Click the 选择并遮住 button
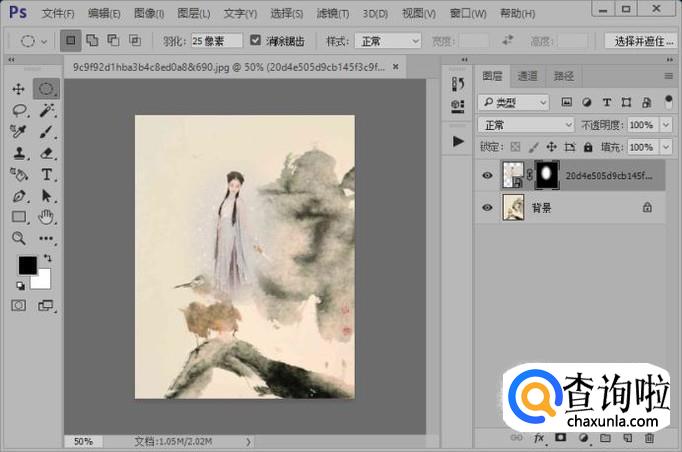Image resolution: width=682 pixels, height=452 pixels. point(642,41)
